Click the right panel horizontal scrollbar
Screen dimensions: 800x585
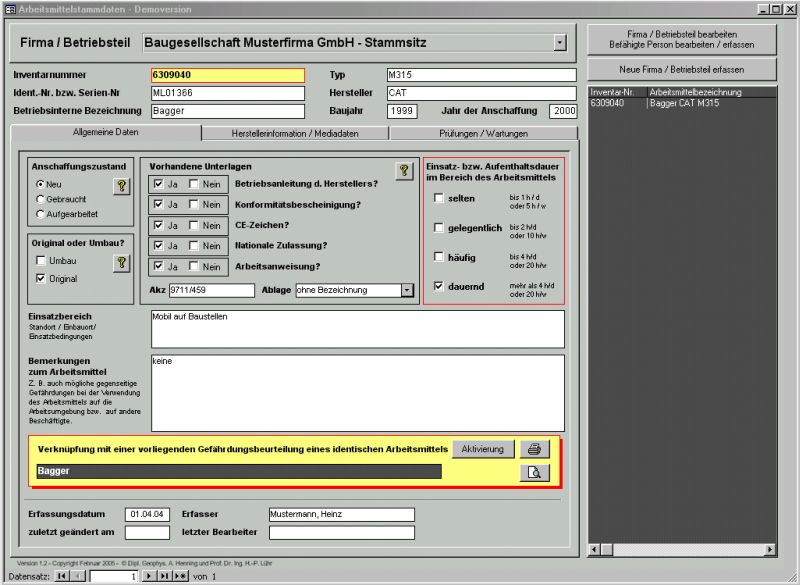[682, 549]
